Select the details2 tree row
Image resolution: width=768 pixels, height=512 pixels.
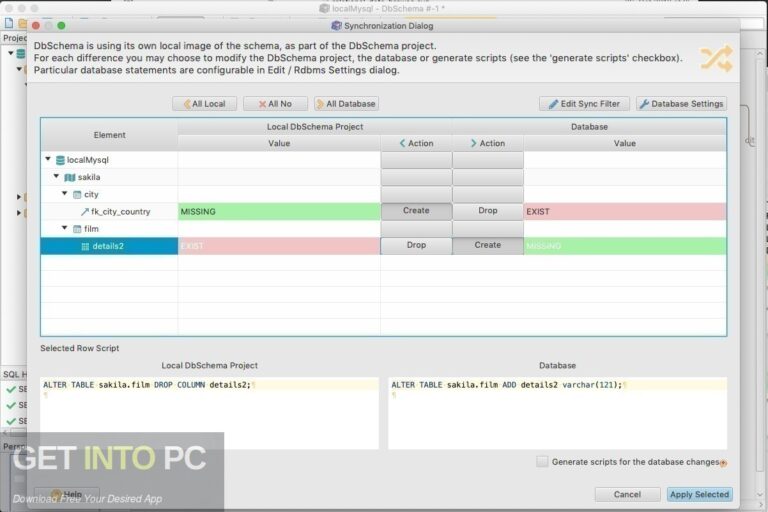coord(109,246)
